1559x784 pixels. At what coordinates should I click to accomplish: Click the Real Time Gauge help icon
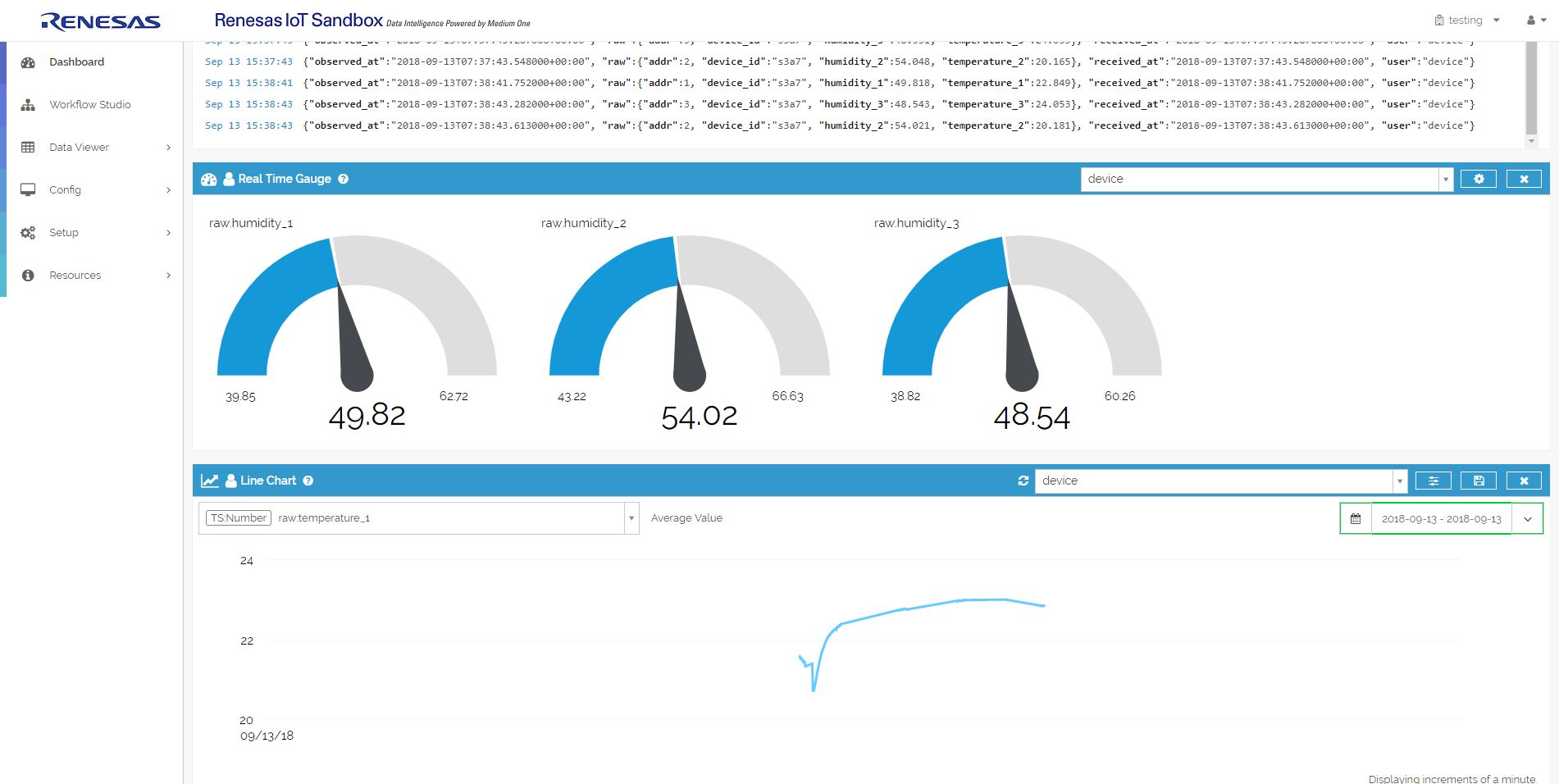tap(343, 179)
